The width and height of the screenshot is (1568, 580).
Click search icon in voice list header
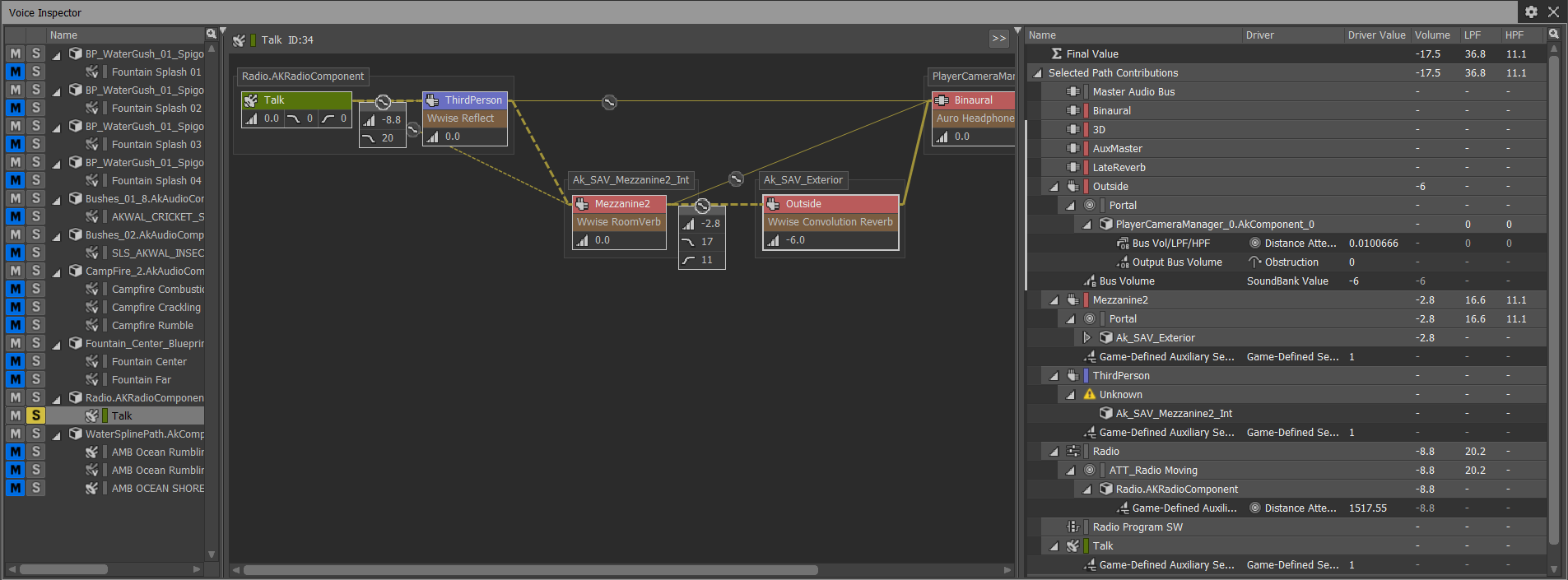click(x=212, y=35)
